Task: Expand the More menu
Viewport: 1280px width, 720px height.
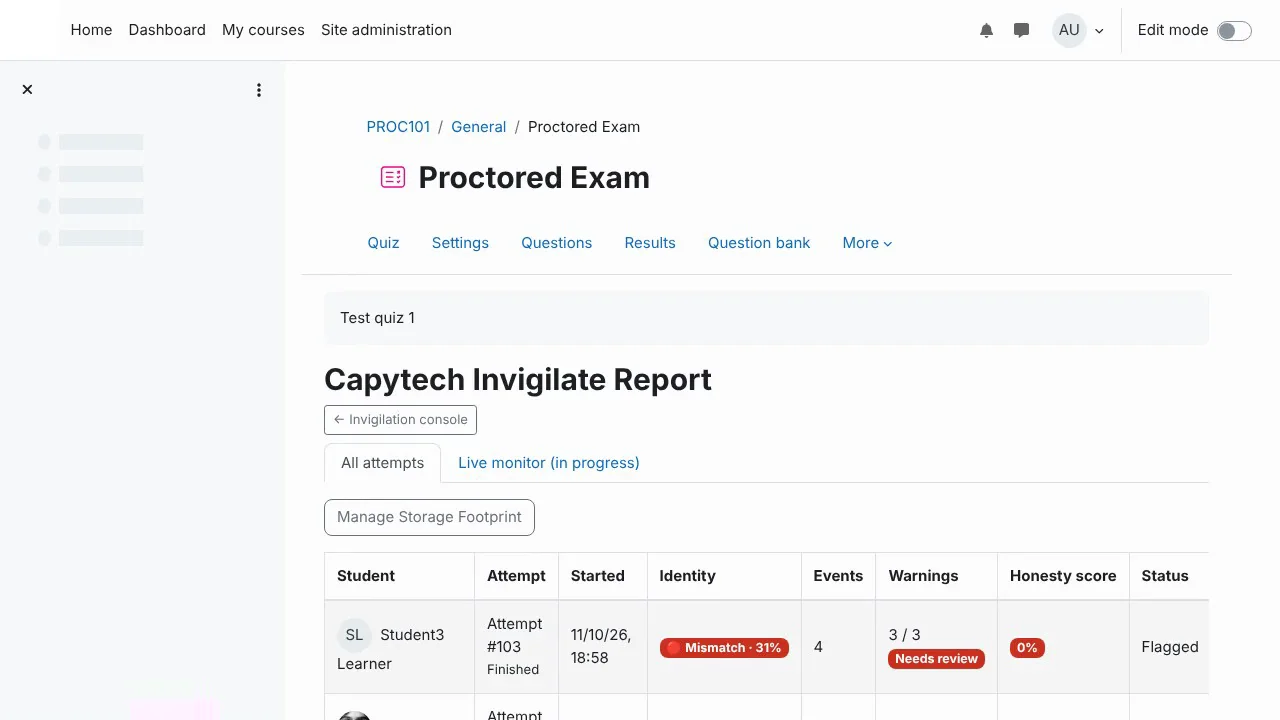Action: pos(867,243)
